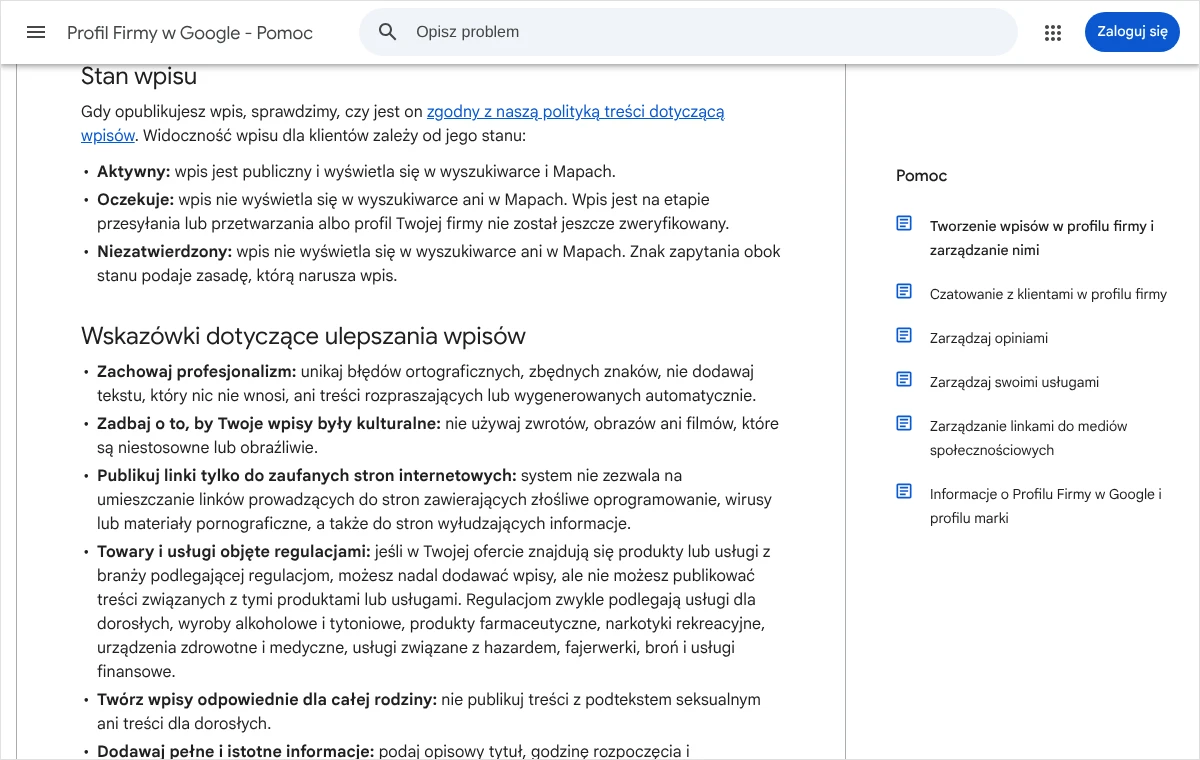Open the Zarządzaj swoimi usługami article
The width and height of the screenshot is (1200, 760).
[1014, 382]
